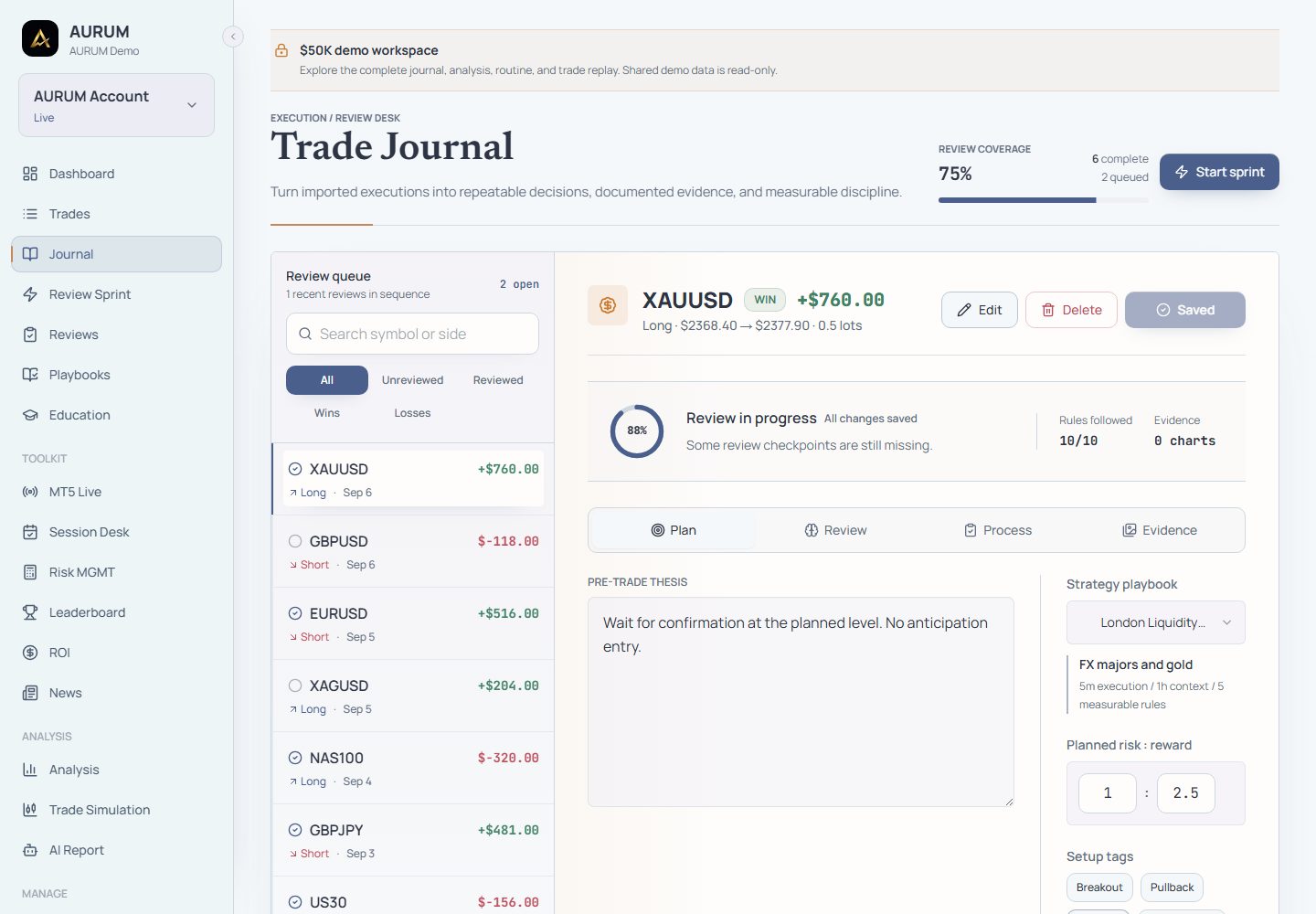Switch to the Review tab
Viewport: 1316px width, 914px height.
pos(835,530)
